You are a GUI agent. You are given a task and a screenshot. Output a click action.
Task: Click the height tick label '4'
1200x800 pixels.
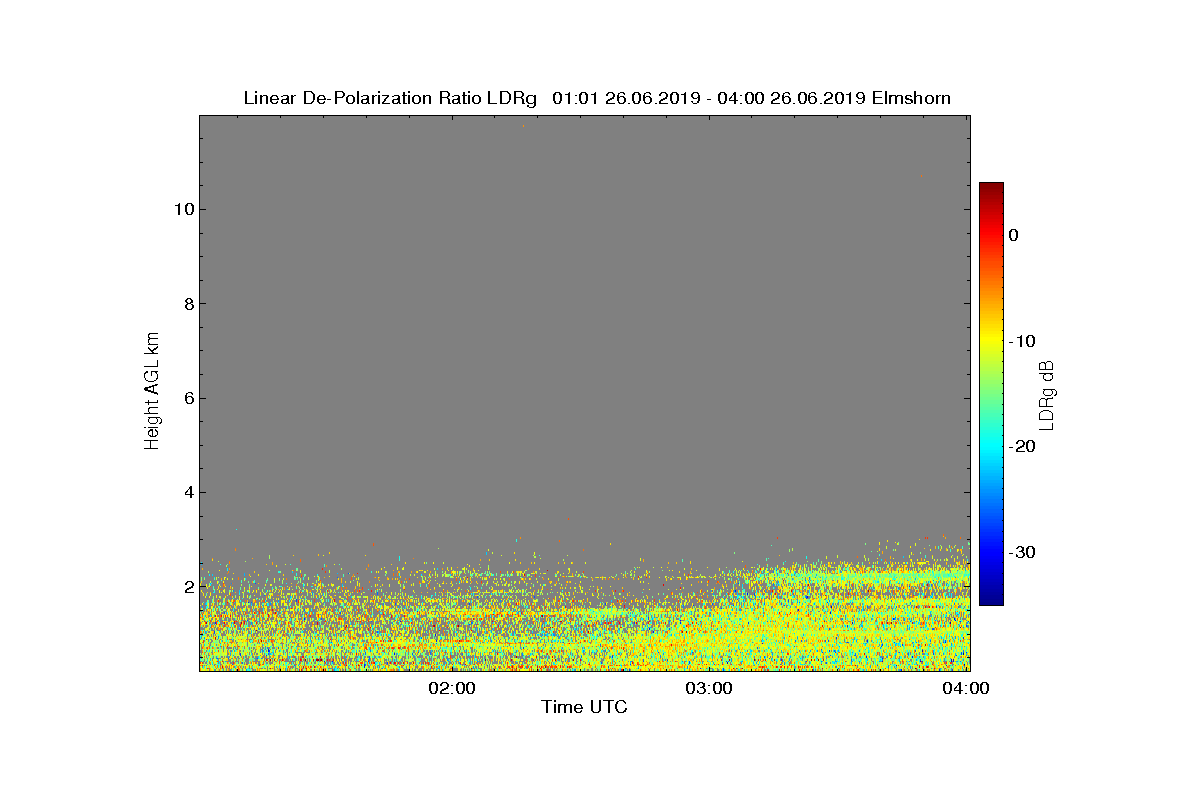[187, 492]
